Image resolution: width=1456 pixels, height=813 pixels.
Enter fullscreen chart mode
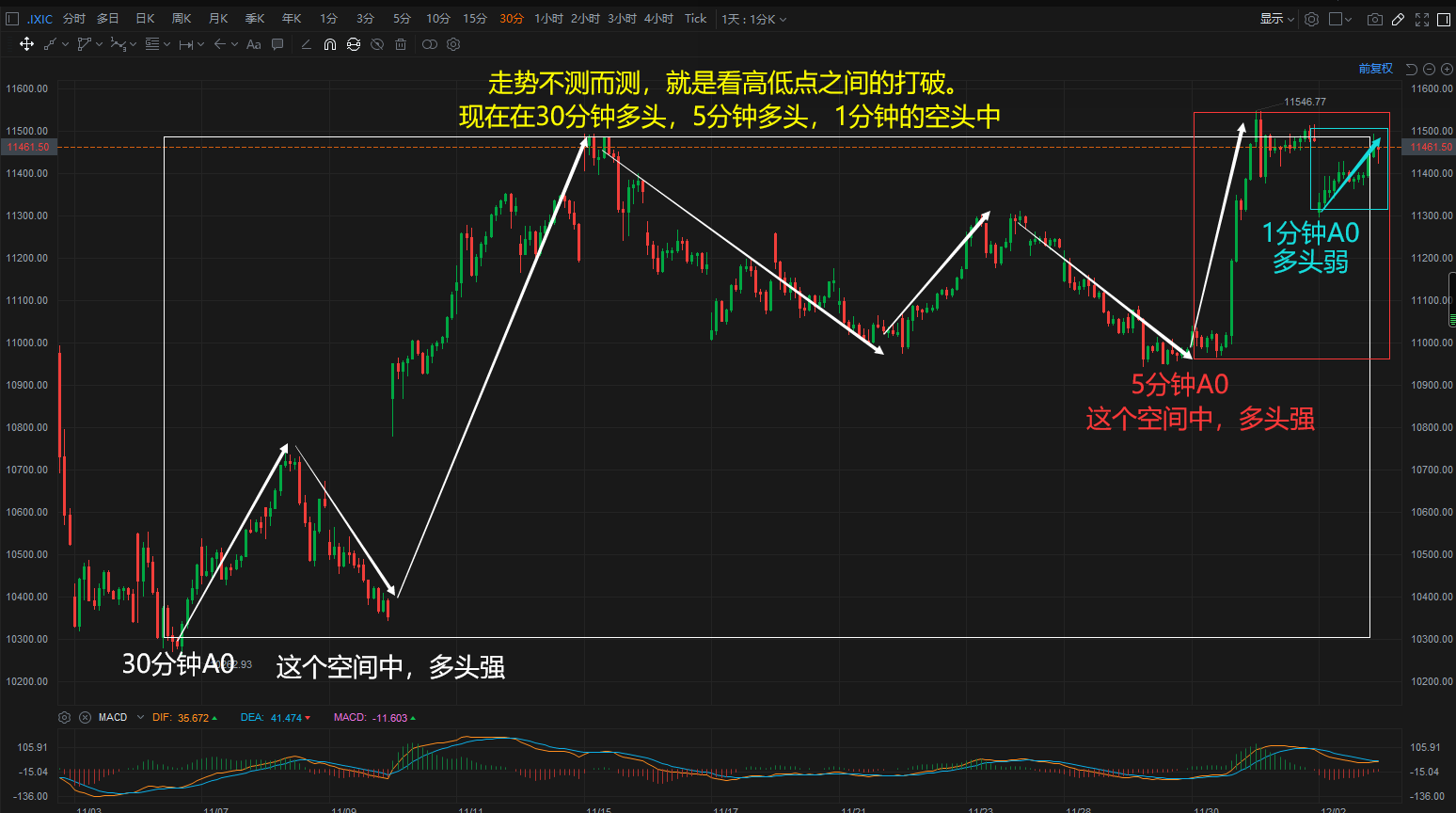point(1422,19)
